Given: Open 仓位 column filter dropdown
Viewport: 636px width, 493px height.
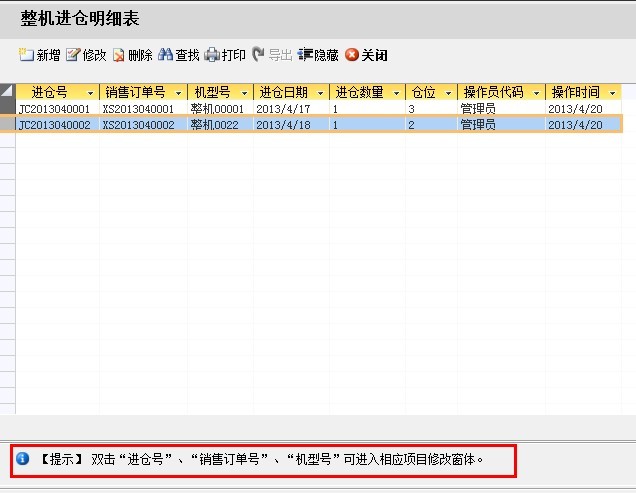Looking at the screenshot, I should tap(448, 93).
